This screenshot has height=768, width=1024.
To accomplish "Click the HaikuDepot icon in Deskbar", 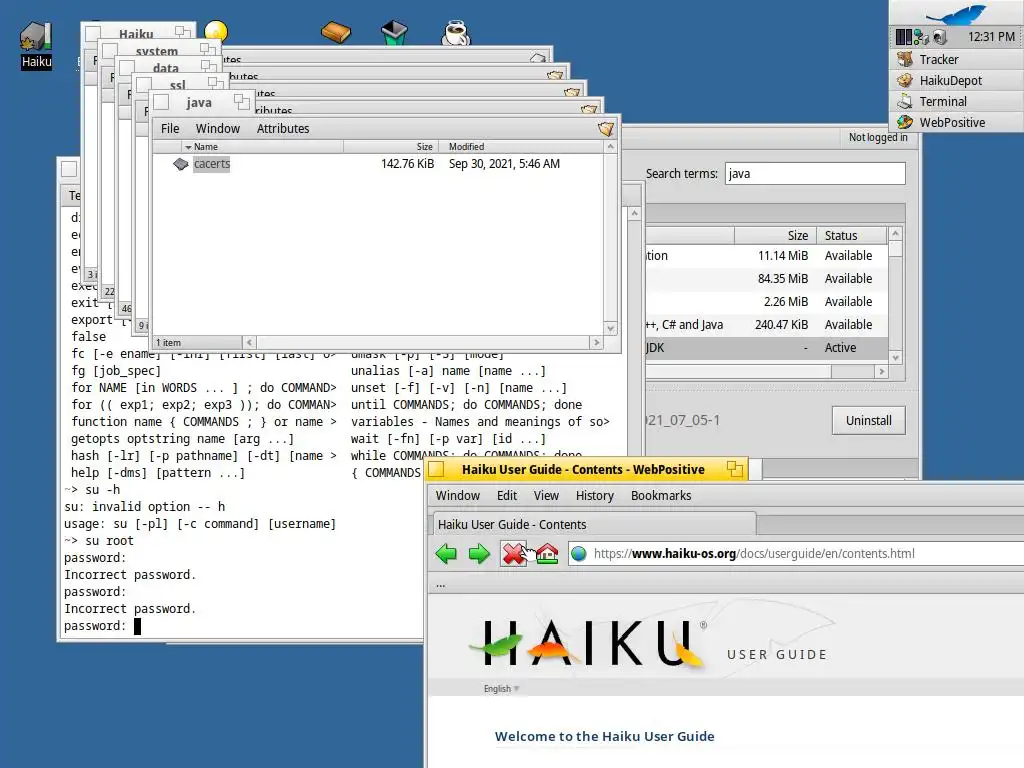I will 905,80.
